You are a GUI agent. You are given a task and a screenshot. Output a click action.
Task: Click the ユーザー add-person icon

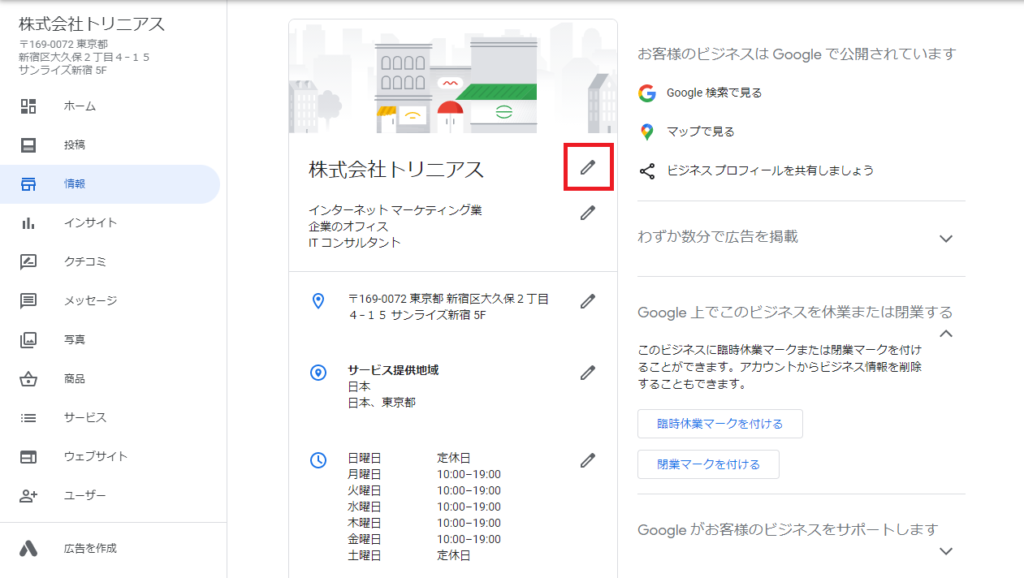28,496
